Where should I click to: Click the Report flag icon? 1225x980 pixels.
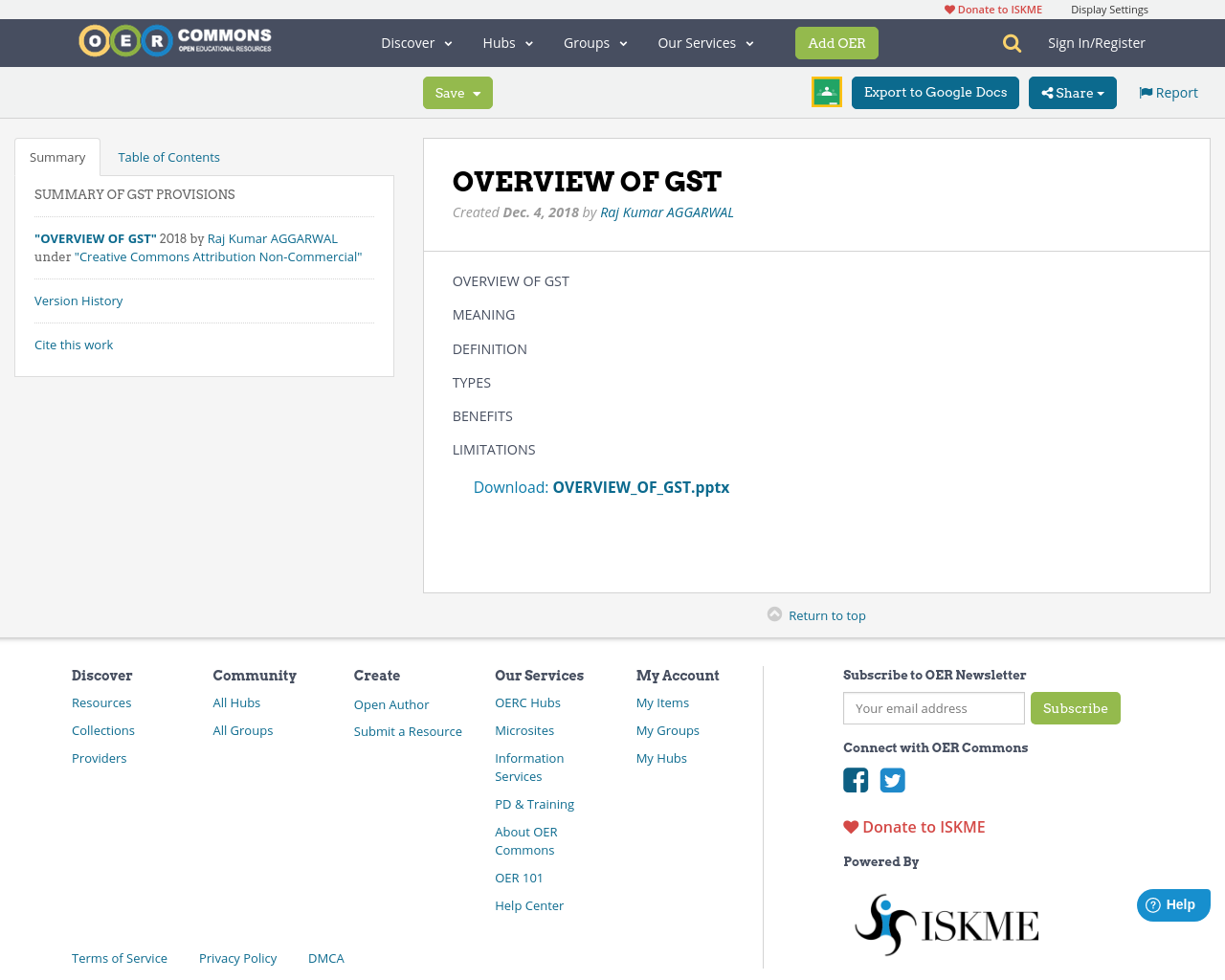click(x=1146, y=91)
